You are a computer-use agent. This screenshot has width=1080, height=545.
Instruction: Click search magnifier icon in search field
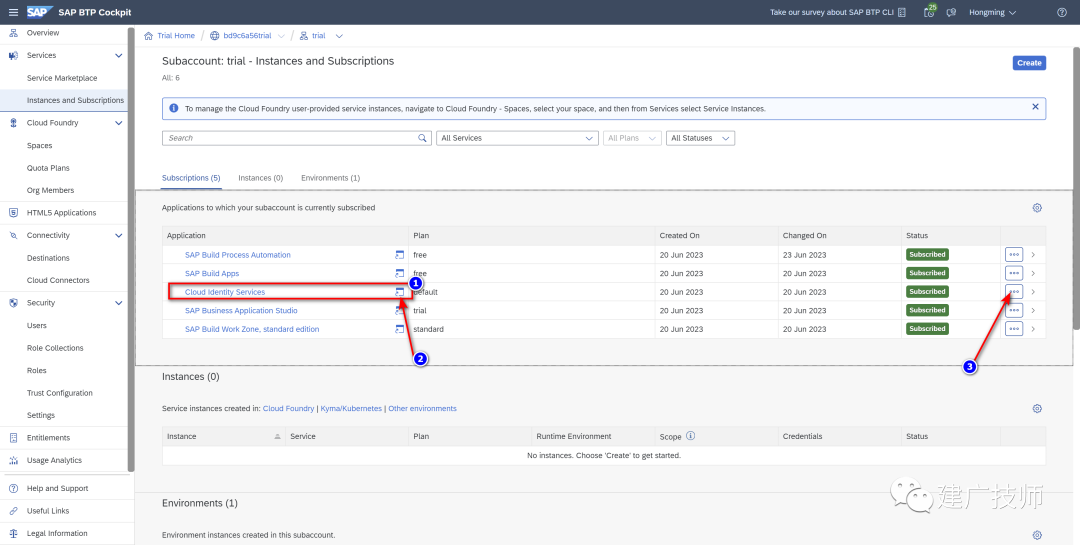(422, 138)
